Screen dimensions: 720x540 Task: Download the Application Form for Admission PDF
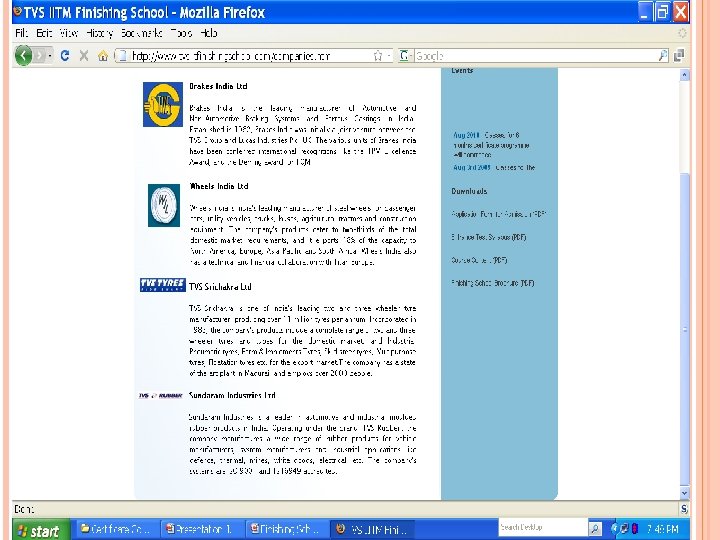point(499,214)
